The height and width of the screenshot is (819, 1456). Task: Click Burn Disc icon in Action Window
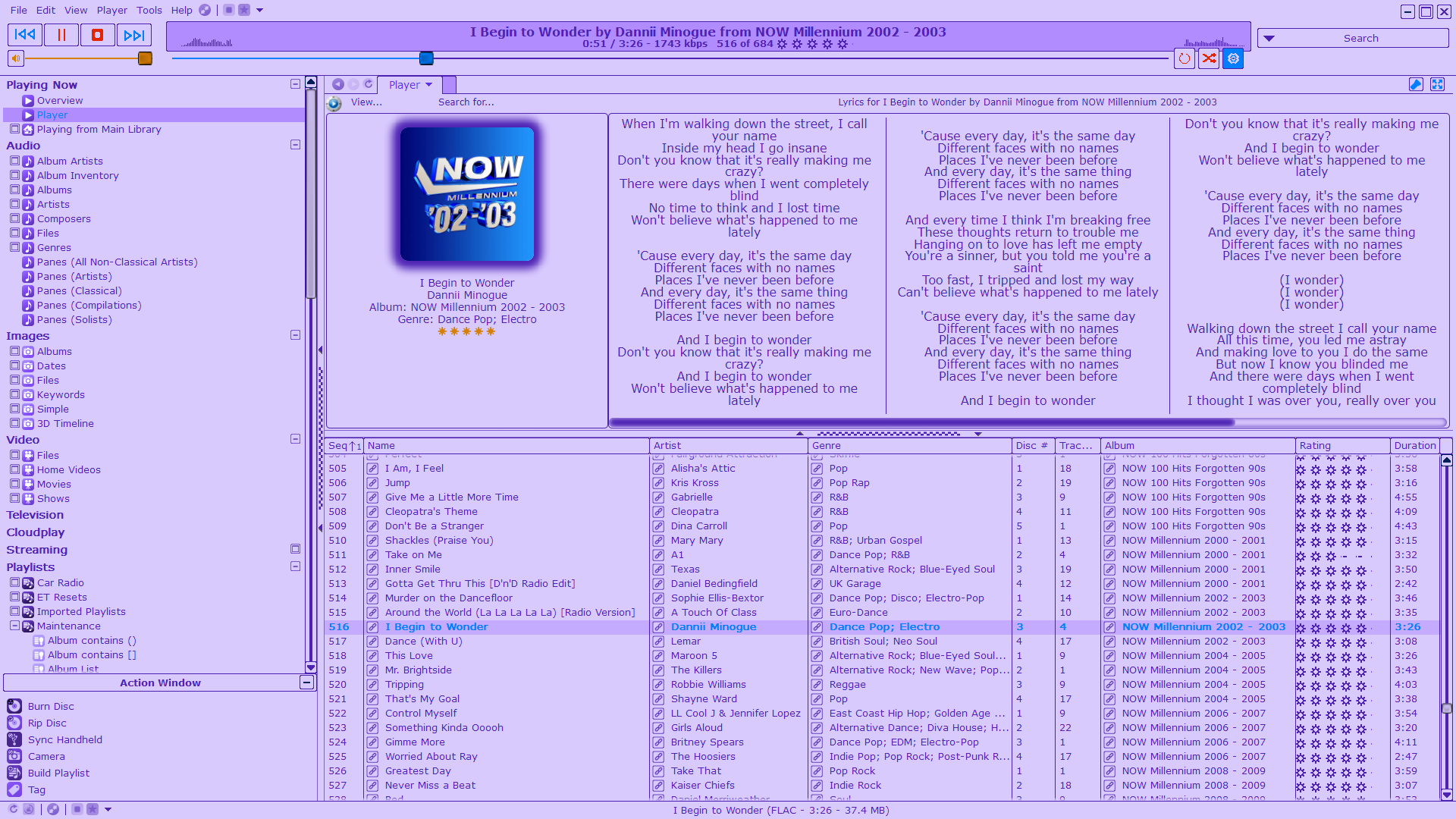coord(14,706)
